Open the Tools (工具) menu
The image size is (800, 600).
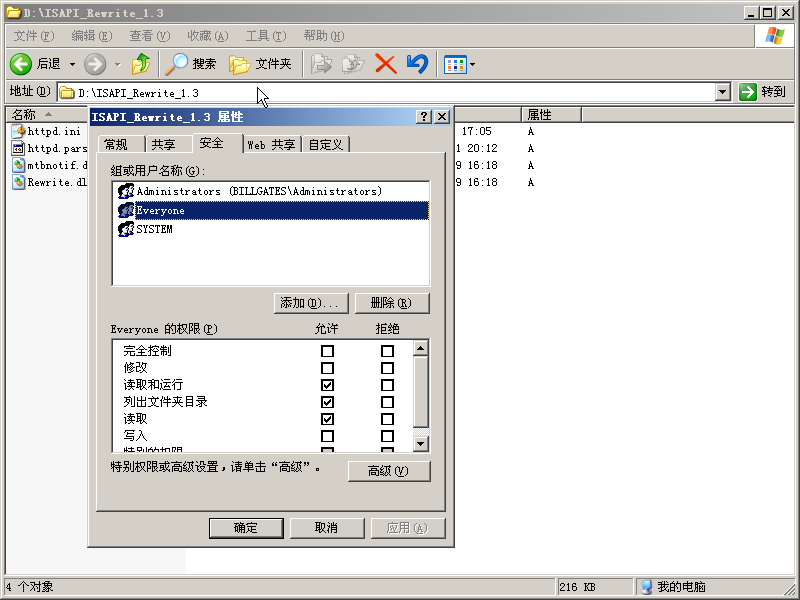[266, 36]
